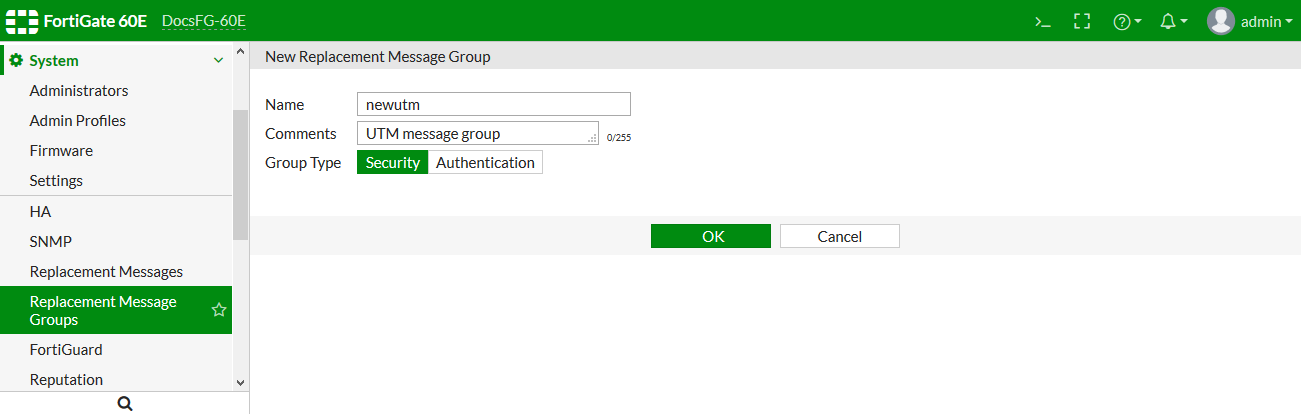Viewport: 1301px width, 414px height.
Task: Click the FortiGate logo icon
Action: 19,21
